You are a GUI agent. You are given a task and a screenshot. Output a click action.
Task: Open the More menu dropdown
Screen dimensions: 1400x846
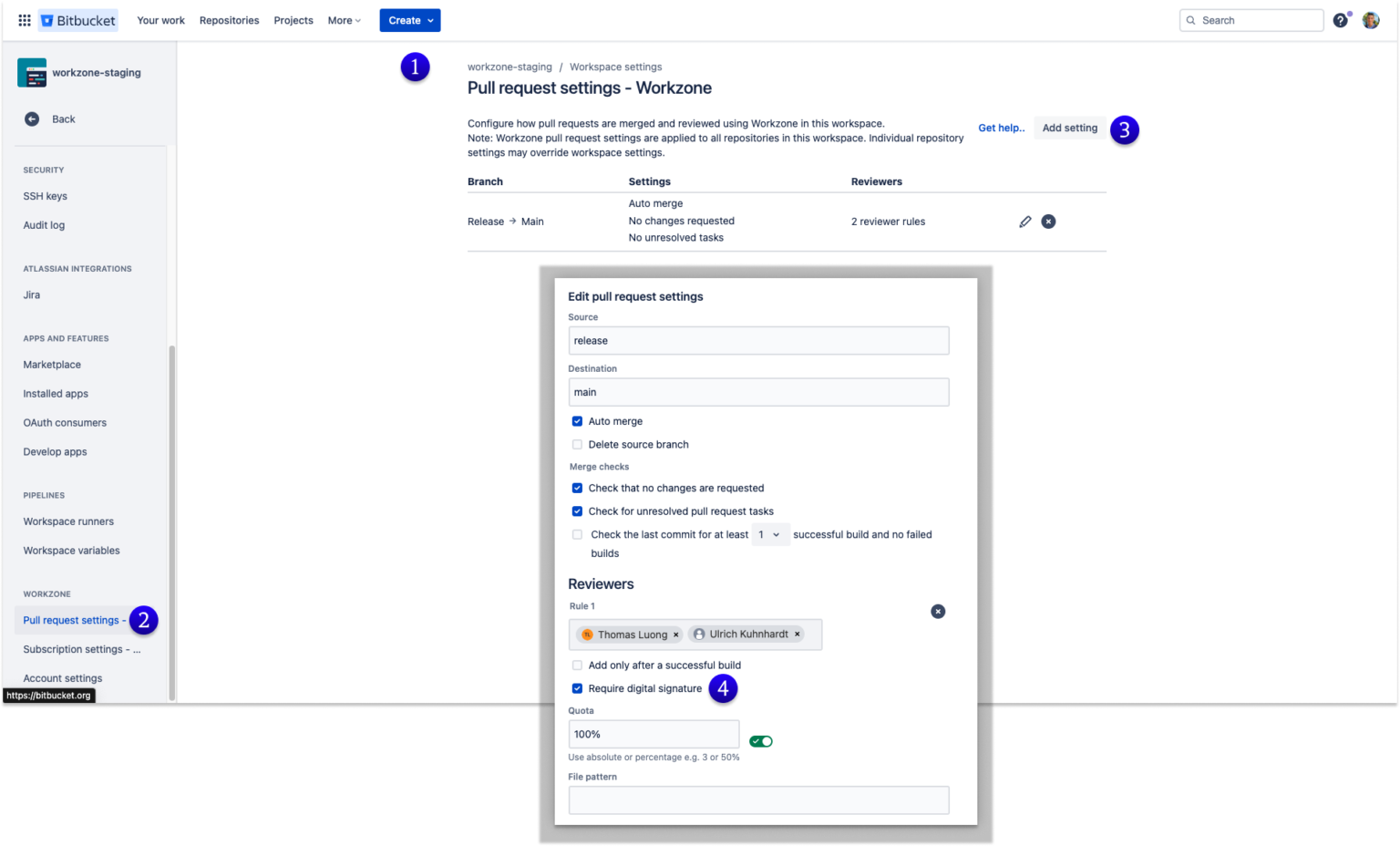(x=345, y=20)
